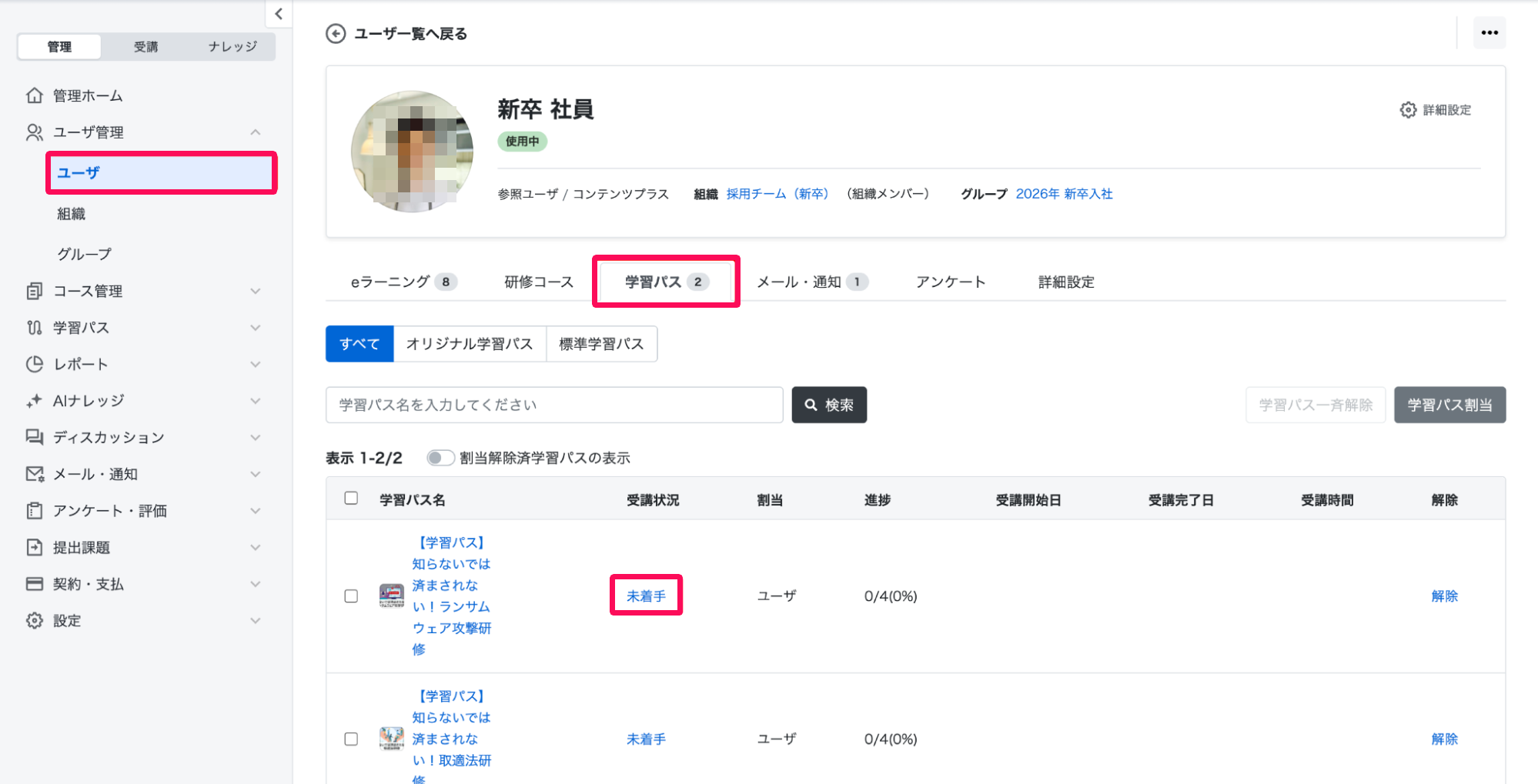Check the 取適法研修 row checkbox
This screenshot has height=784, width=1538.
click(x=351, y=739)
